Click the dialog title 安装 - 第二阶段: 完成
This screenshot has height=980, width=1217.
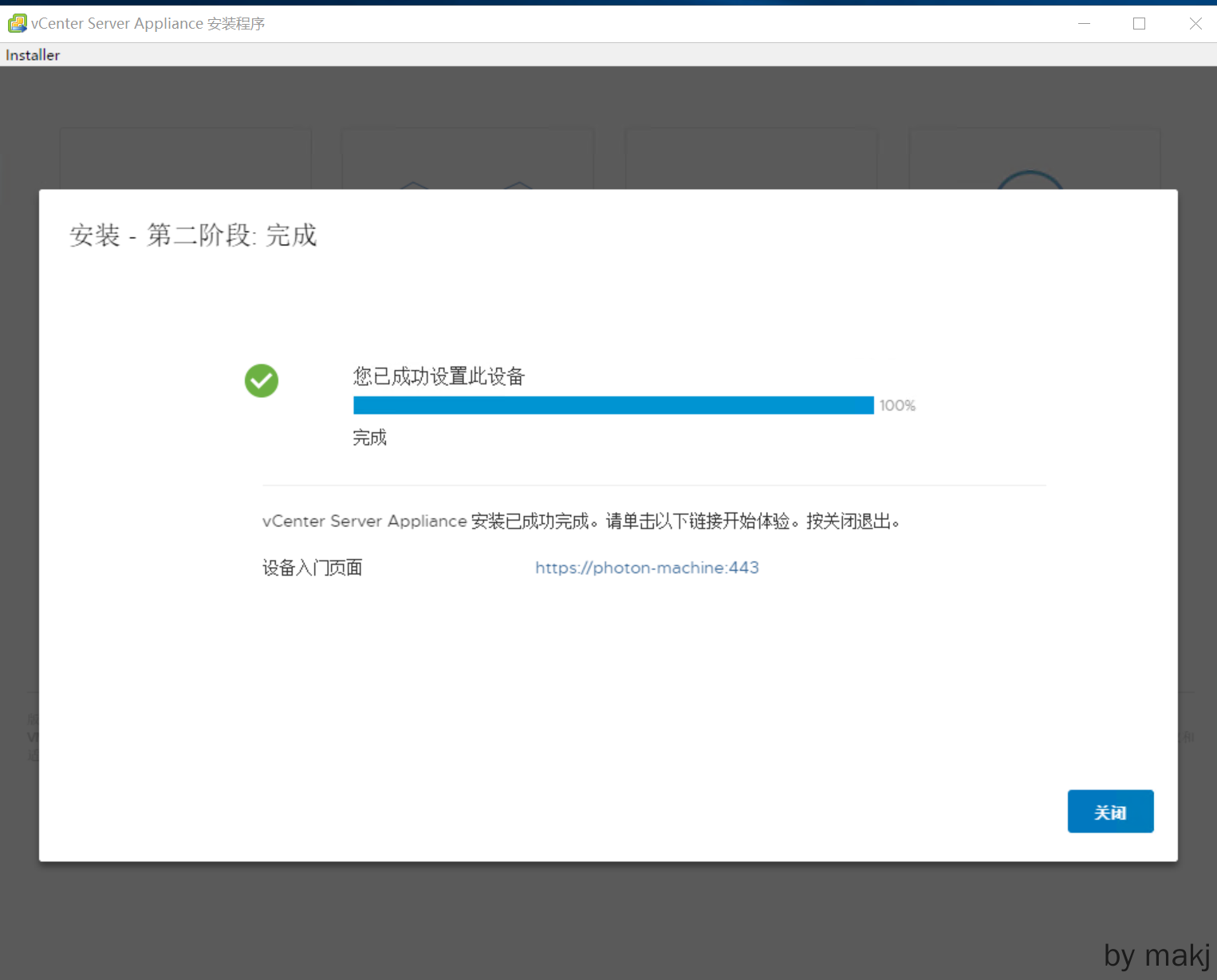pos(193,235)
